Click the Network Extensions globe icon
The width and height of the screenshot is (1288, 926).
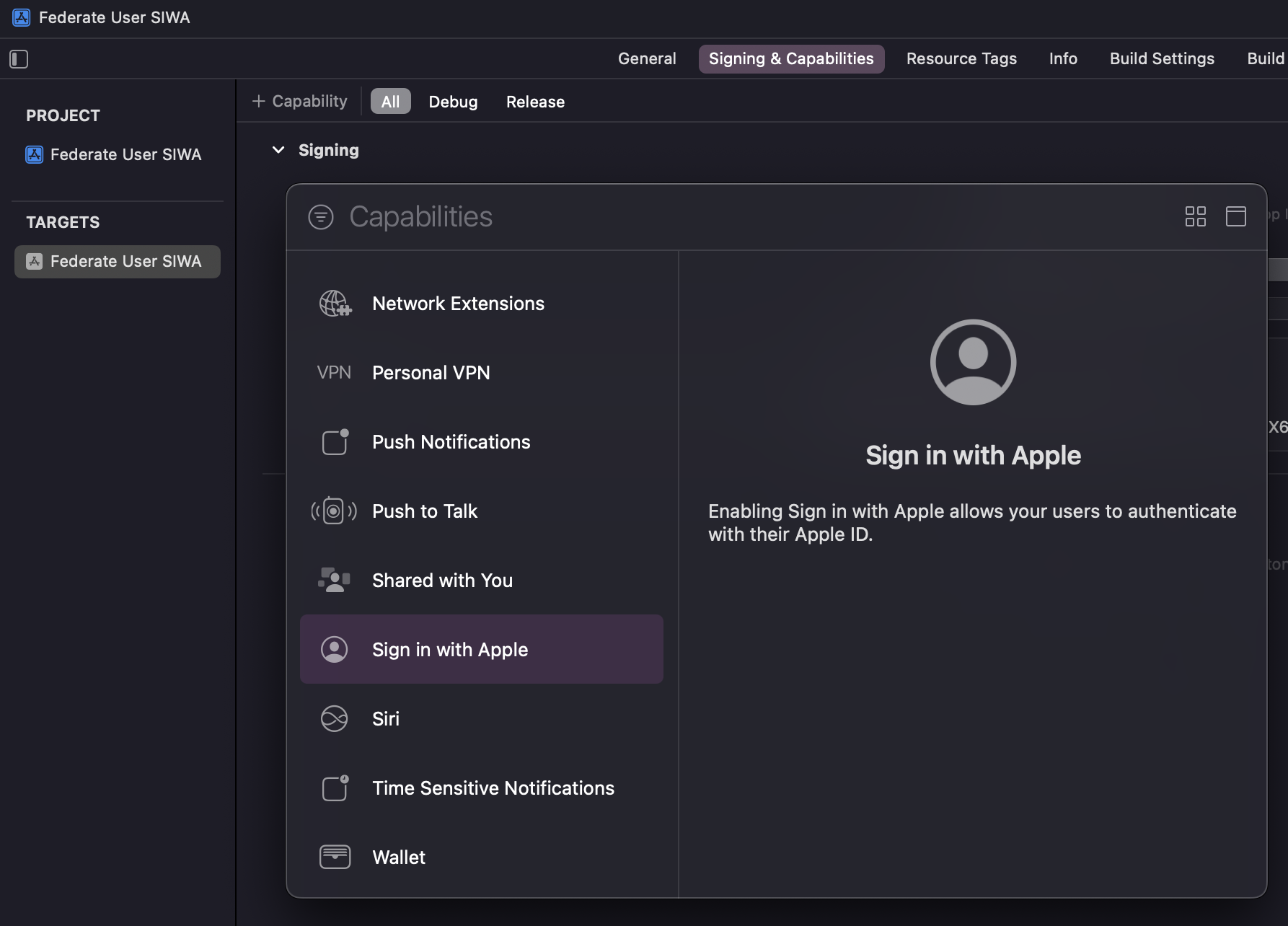point(334,304)
